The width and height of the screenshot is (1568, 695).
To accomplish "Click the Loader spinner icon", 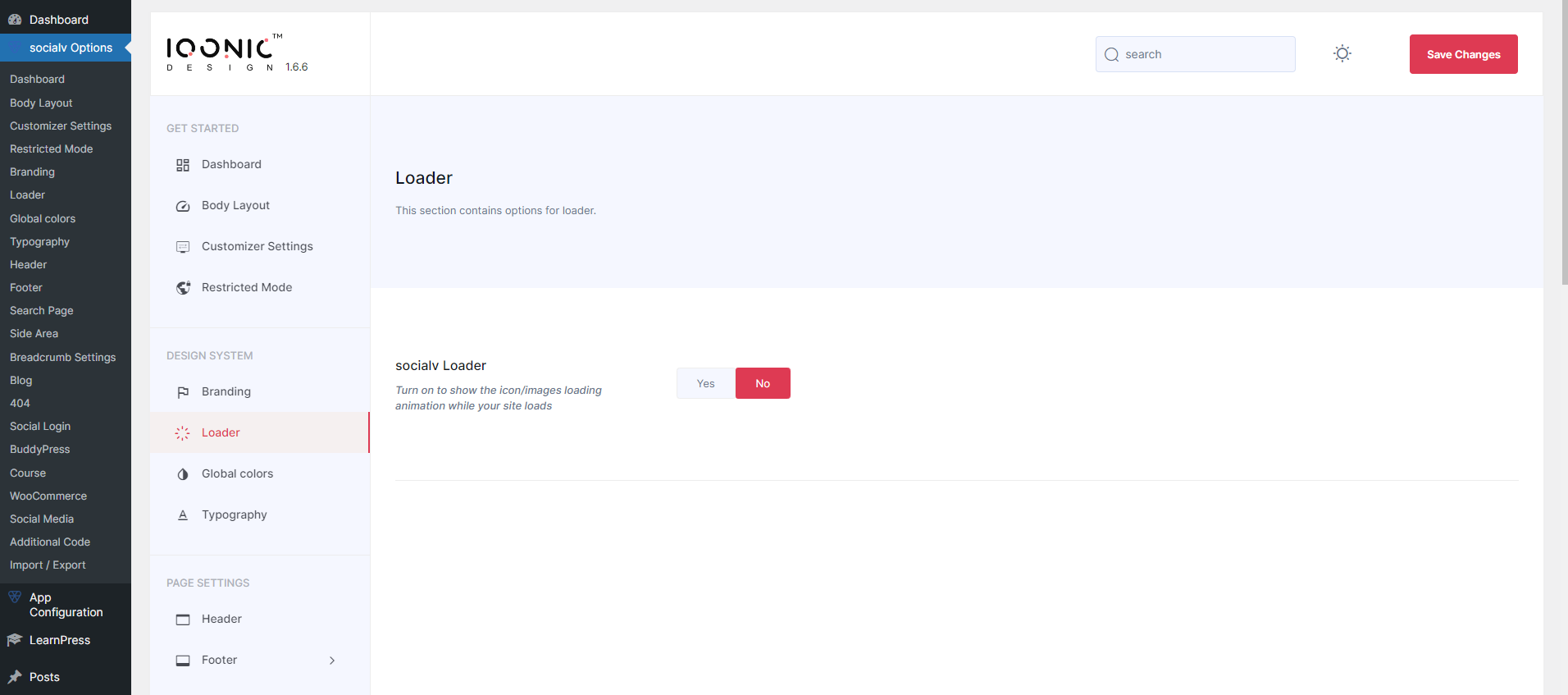I will (x=183, y=433).
